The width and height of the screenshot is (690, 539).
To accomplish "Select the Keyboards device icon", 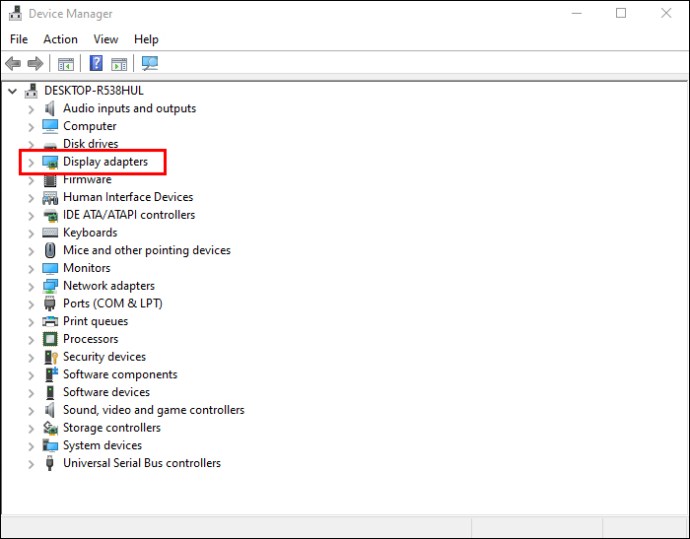I will coord(50,233).
